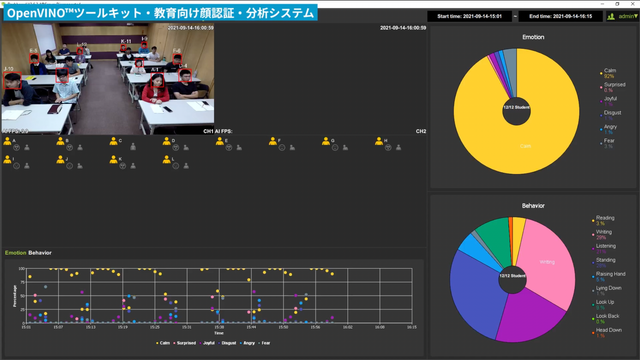
Task: Select face box labeled K-11 in video
Action: coord(123,48)
